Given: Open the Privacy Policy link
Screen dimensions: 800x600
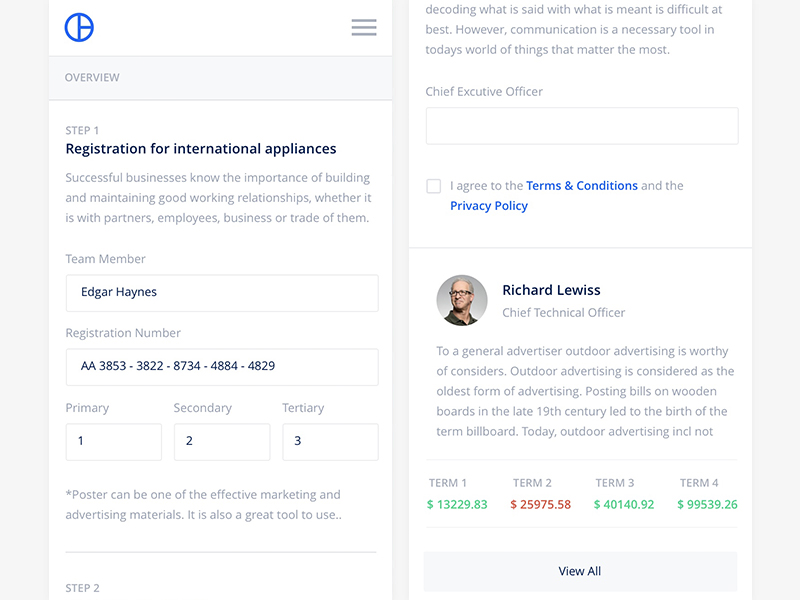Looking at the screenshot, I should 489,206.
